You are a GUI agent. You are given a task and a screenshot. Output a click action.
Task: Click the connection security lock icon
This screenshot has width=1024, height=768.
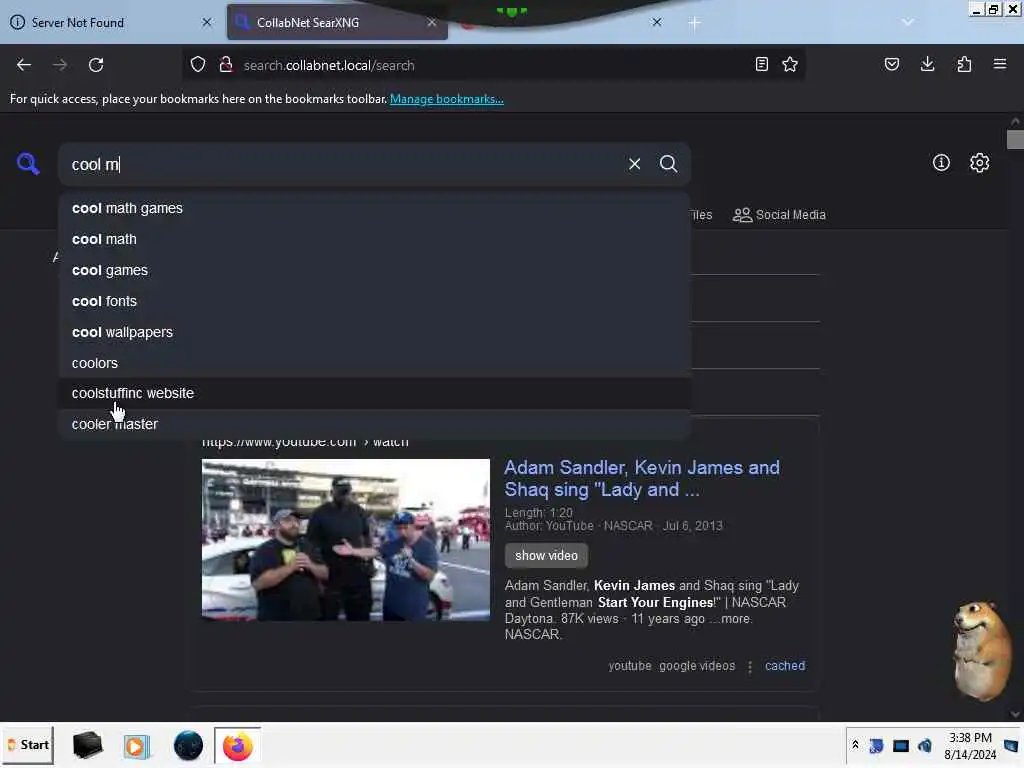point(226,65)
